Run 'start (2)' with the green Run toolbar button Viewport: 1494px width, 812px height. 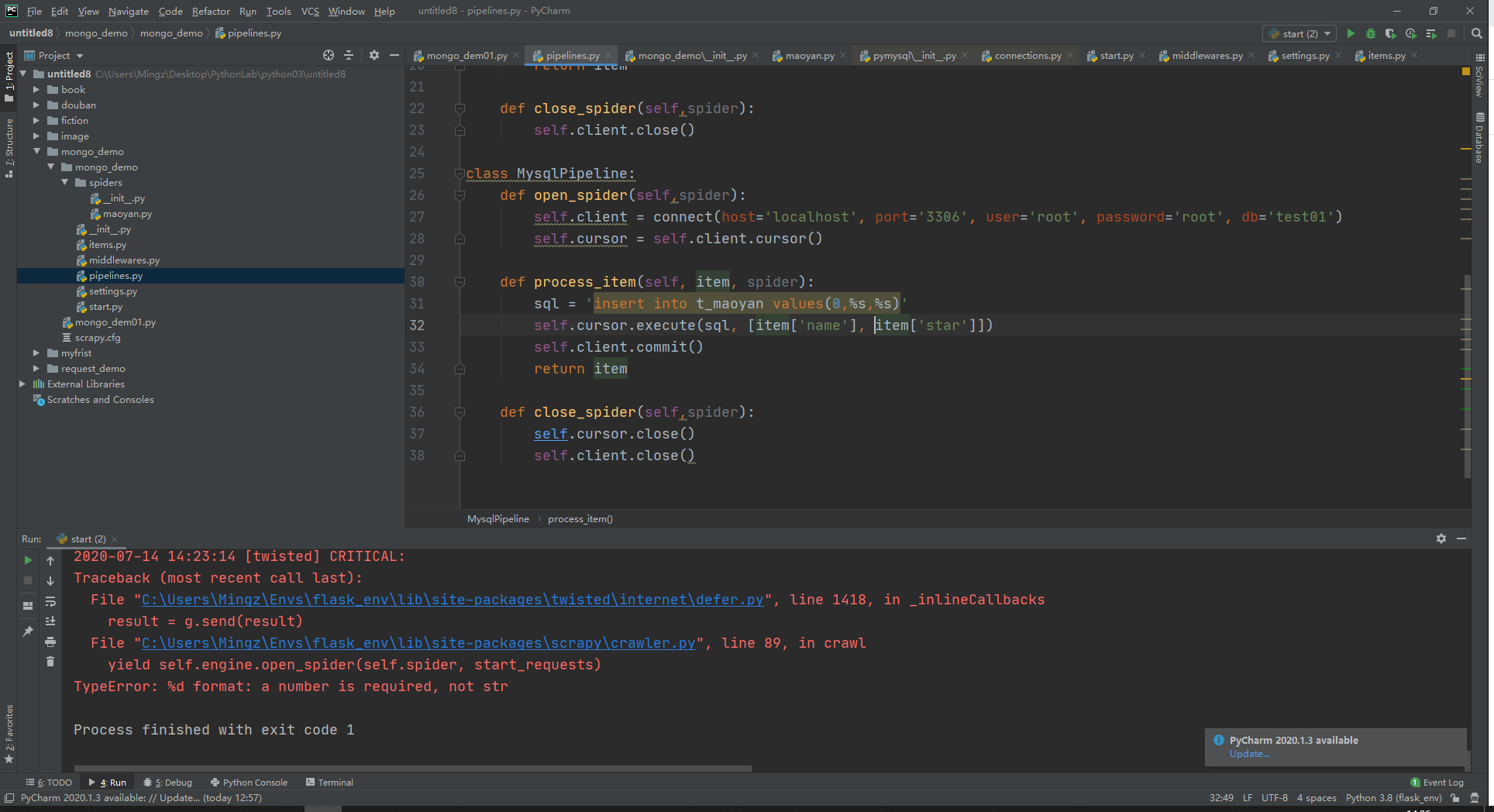(x=1351, y=33)
